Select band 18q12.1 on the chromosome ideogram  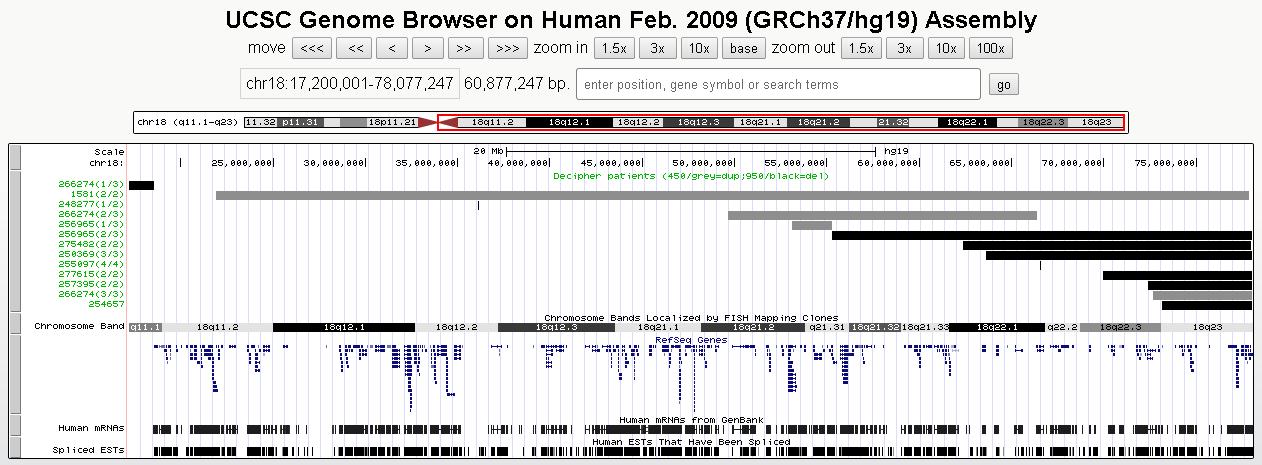click(x=568, y=122)
